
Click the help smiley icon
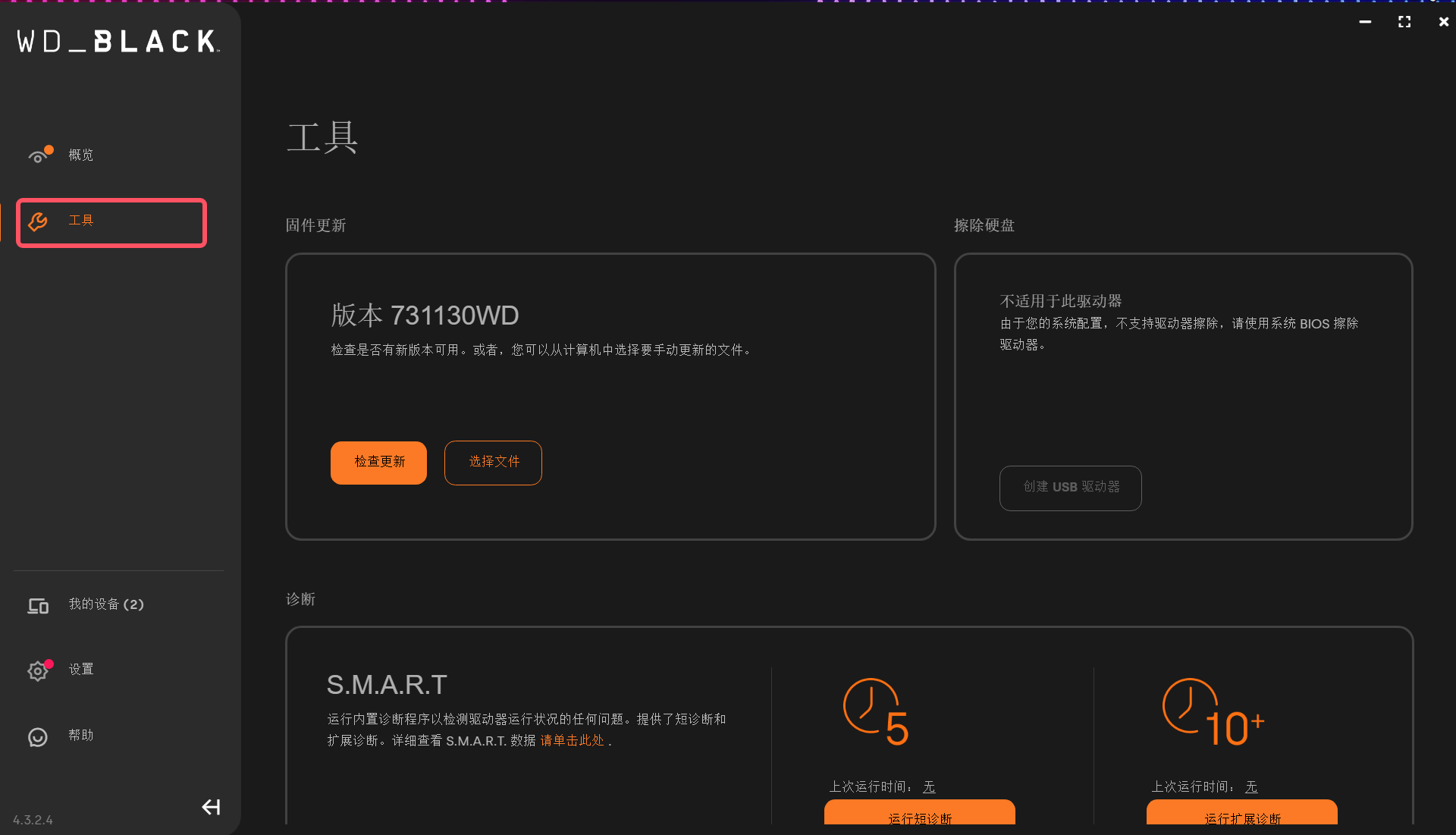[x=38, y=736]
